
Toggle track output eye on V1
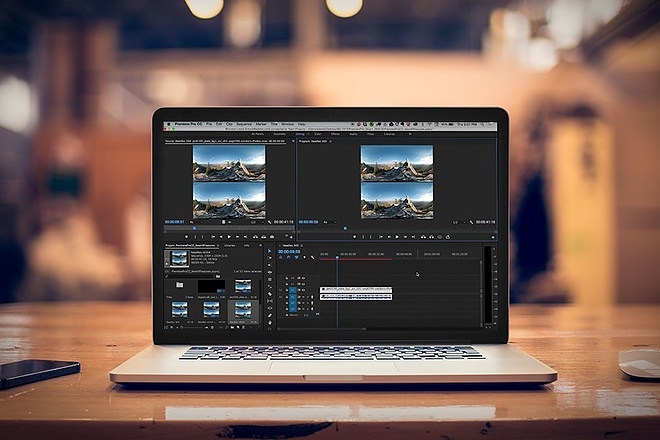tap(303, 290)
